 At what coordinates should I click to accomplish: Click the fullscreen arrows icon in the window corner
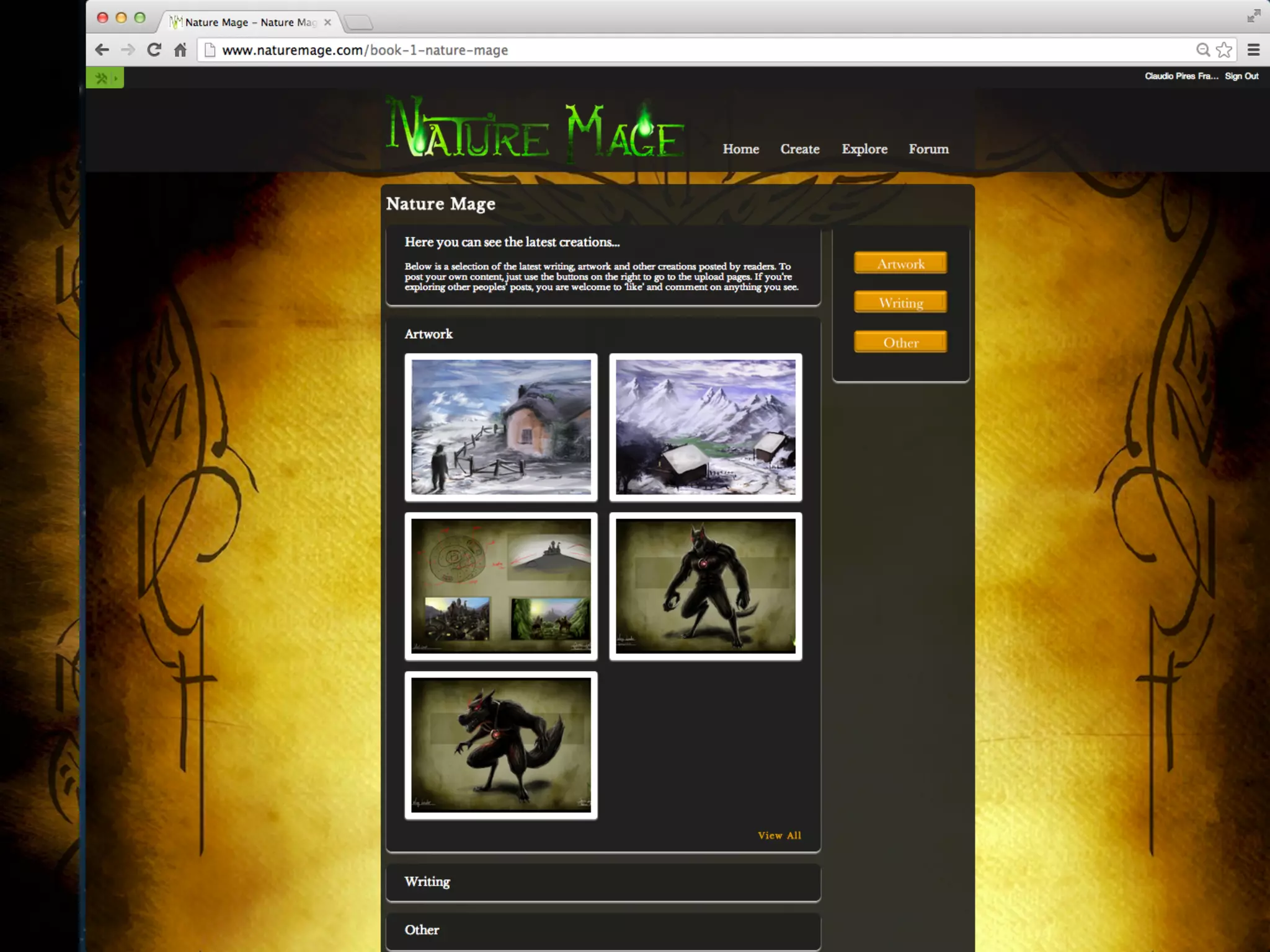click(x=1253, y=16)
